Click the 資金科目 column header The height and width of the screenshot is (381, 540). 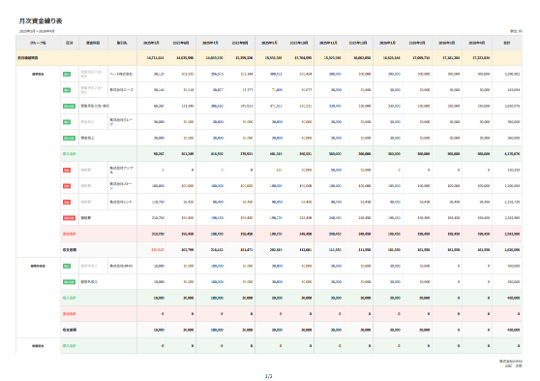click(93, 43)
